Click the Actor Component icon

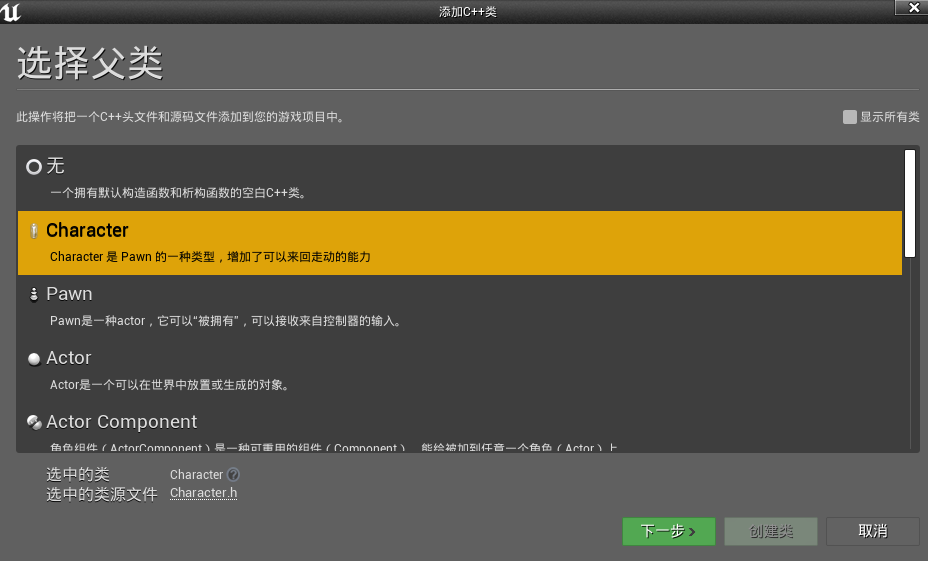tap(34, 423)
